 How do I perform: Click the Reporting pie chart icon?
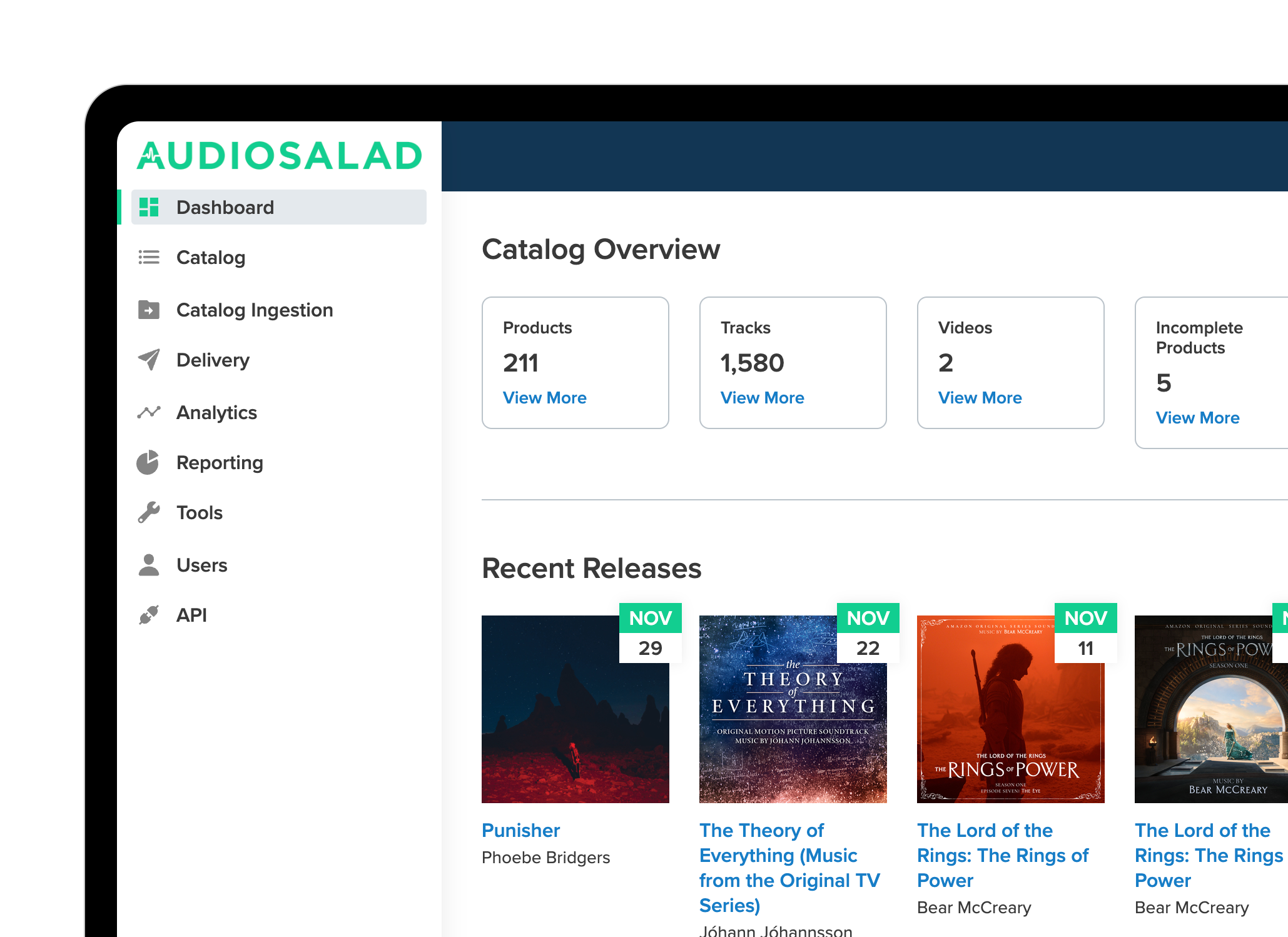pyautogui.click(x=148, y=462)
